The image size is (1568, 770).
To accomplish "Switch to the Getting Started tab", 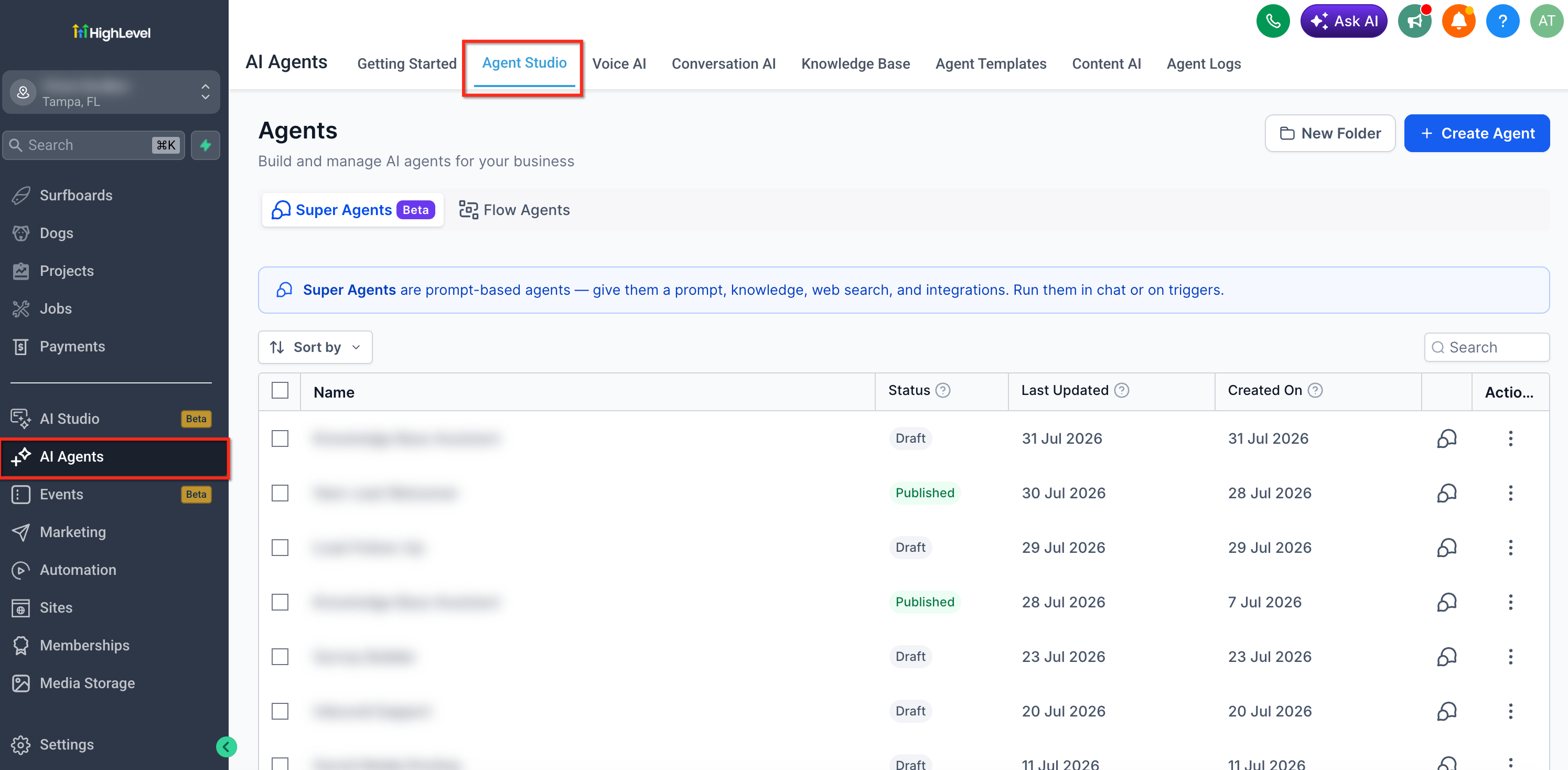I will [406, 64].
